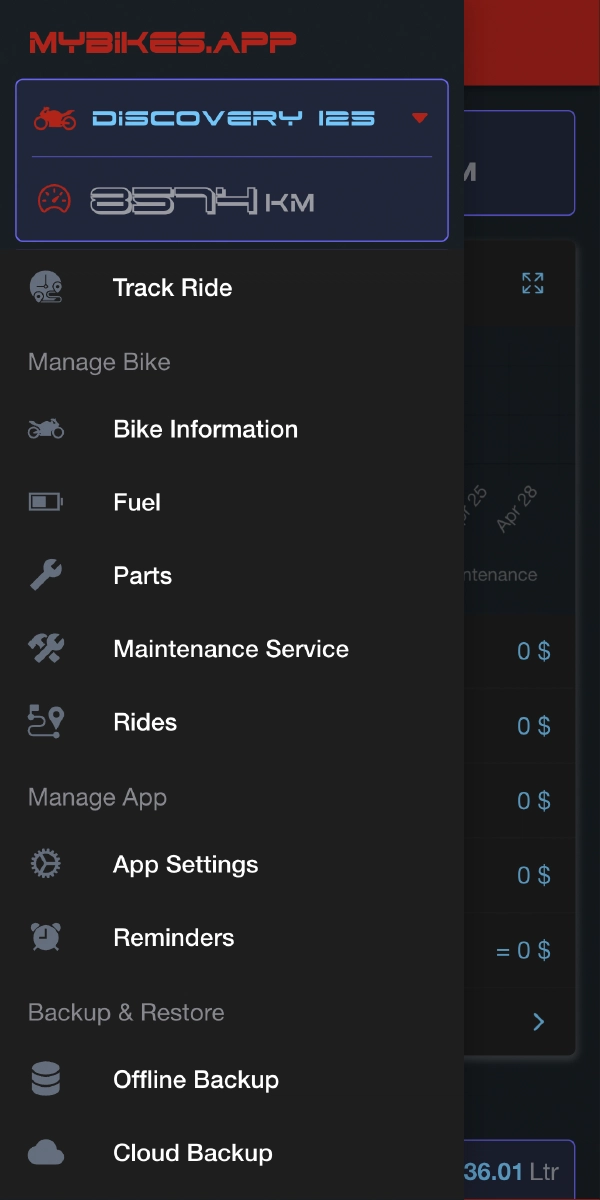
Task: Click the Maintenance Service tools icon
Action: tap(46, 649)
